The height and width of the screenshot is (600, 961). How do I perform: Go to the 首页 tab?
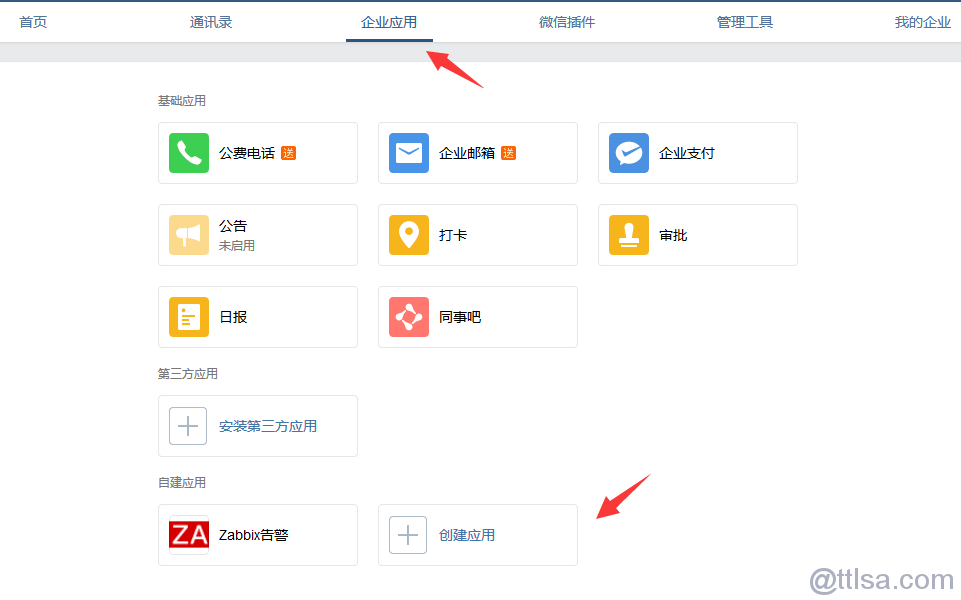pos(33,23)
